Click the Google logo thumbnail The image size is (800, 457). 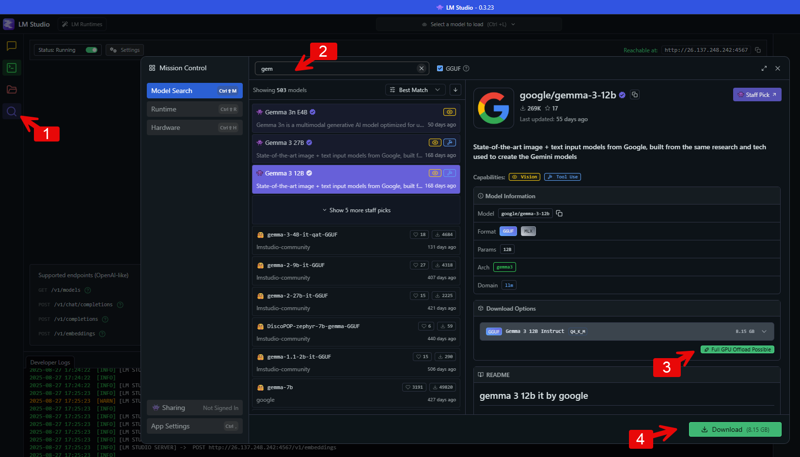point(493,108)
